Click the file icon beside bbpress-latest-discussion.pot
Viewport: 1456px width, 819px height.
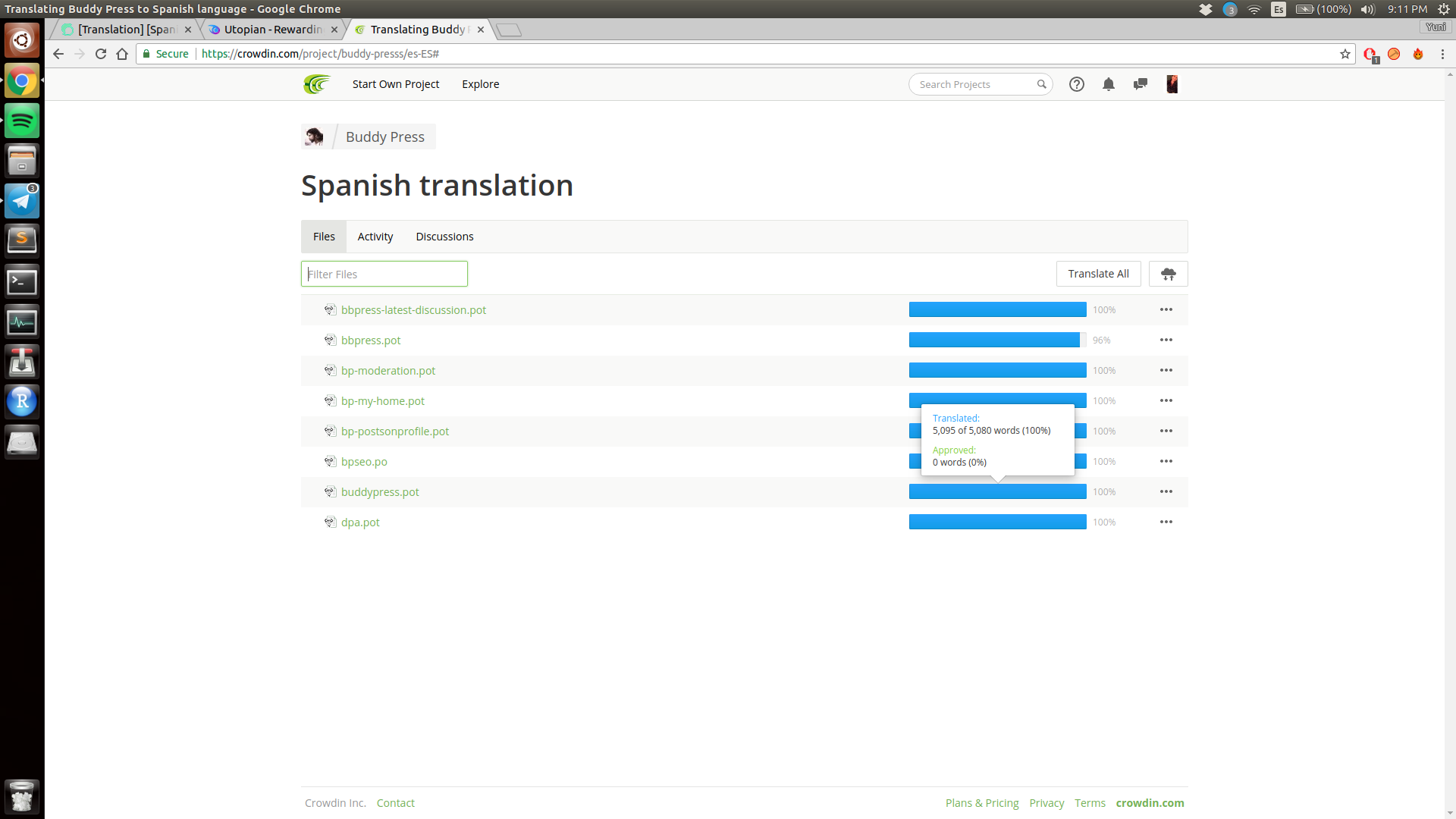[330, 309]
